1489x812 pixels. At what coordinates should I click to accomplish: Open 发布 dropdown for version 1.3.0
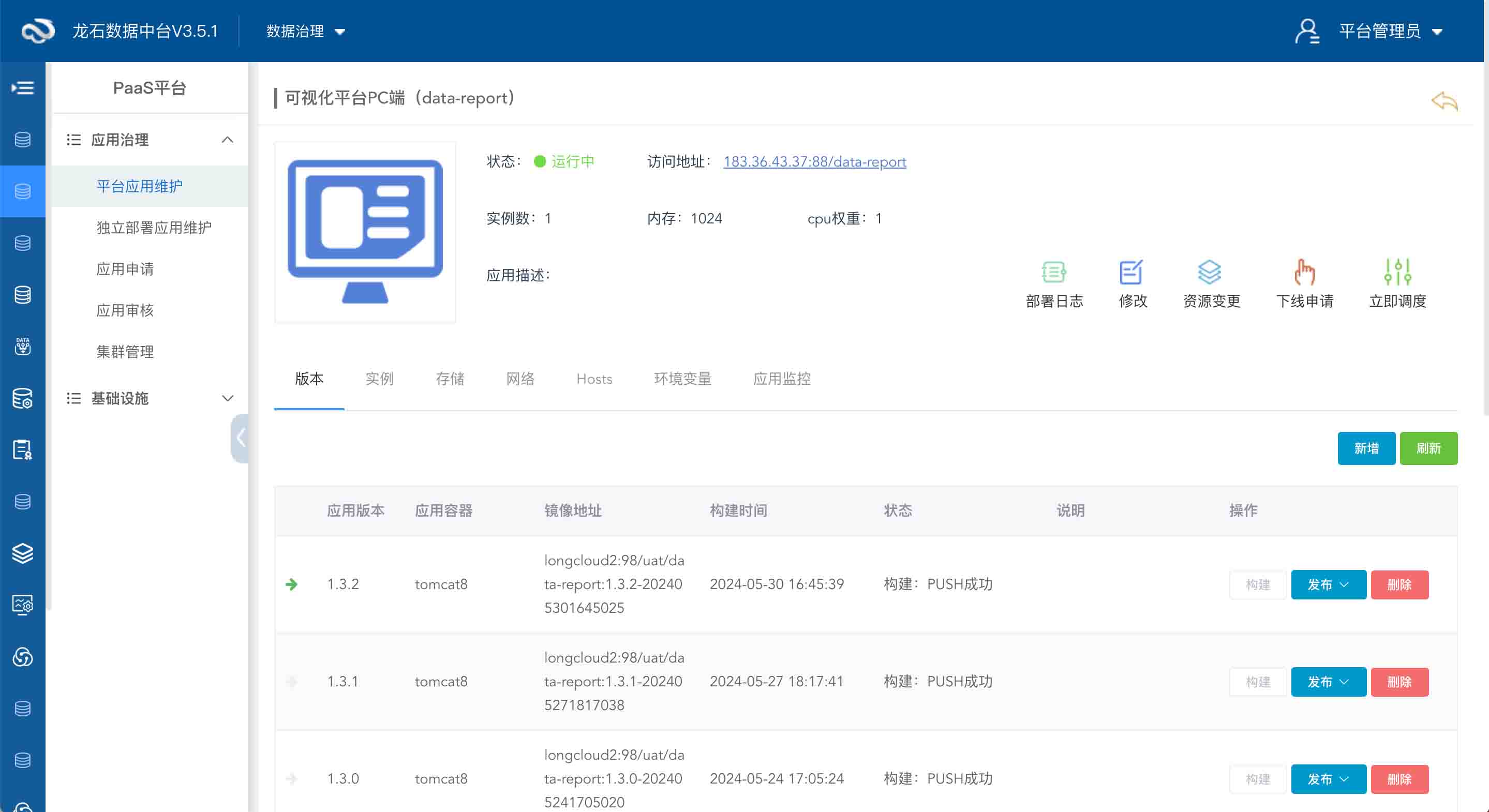tap(1328, 778)
